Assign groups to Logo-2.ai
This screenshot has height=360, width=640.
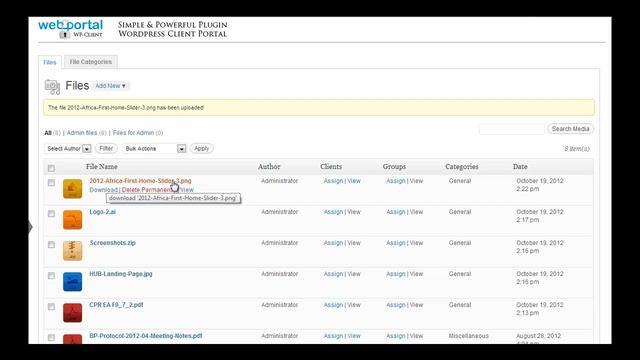[x=396, y=212]
